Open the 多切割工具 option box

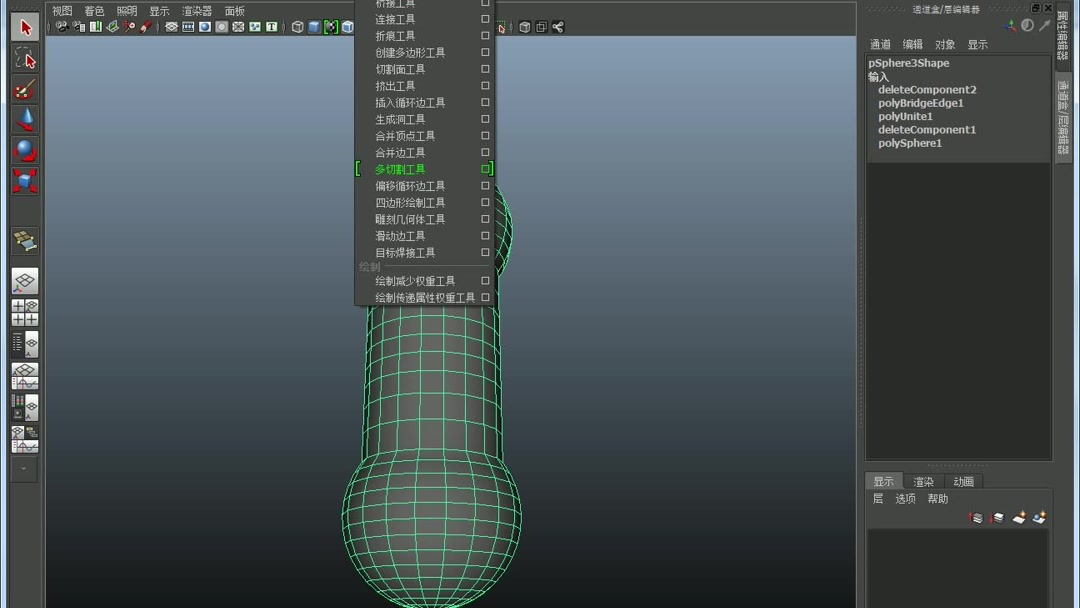click(487, 169)
